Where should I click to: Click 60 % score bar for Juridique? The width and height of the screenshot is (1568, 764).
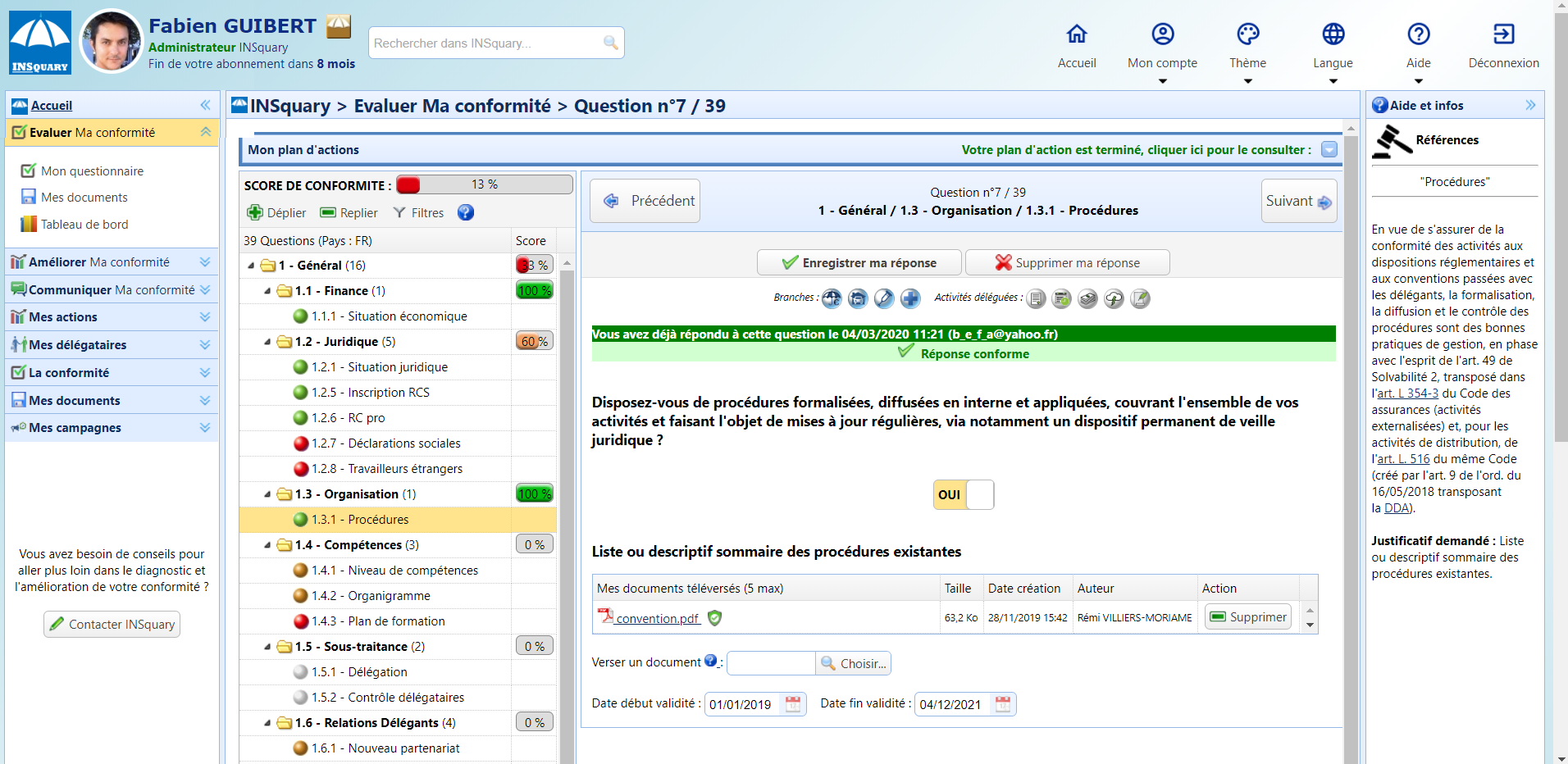click(x=534, y=342)
